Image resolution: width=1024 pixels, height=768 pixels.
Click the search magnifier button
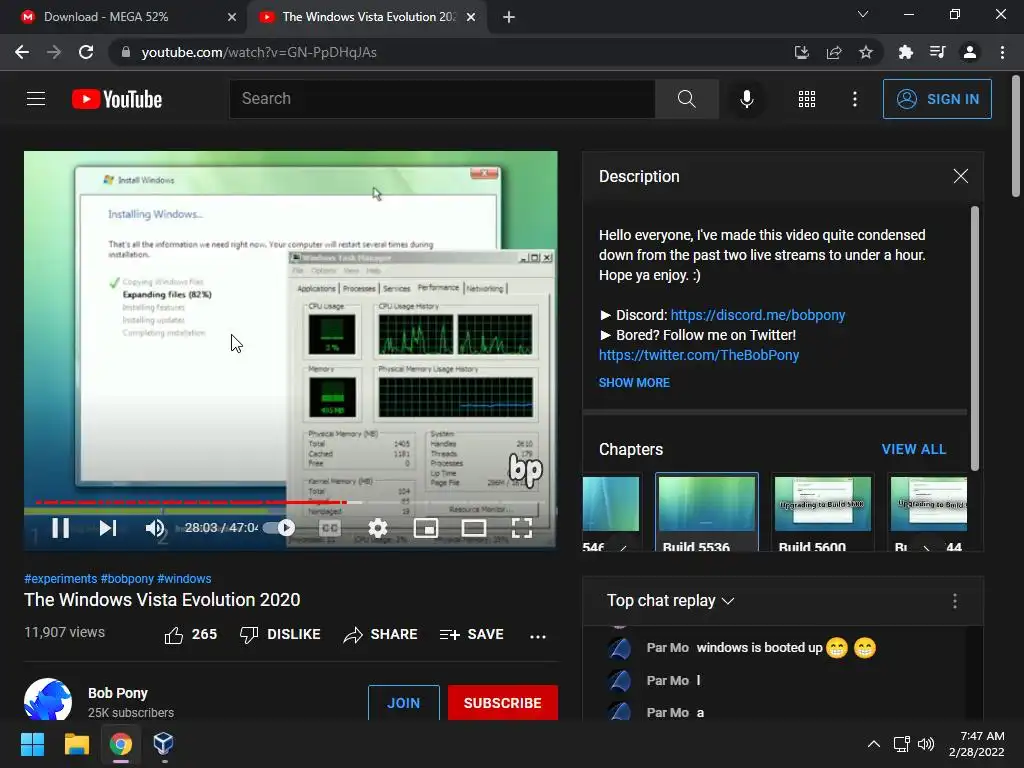(x=686, y=99)
